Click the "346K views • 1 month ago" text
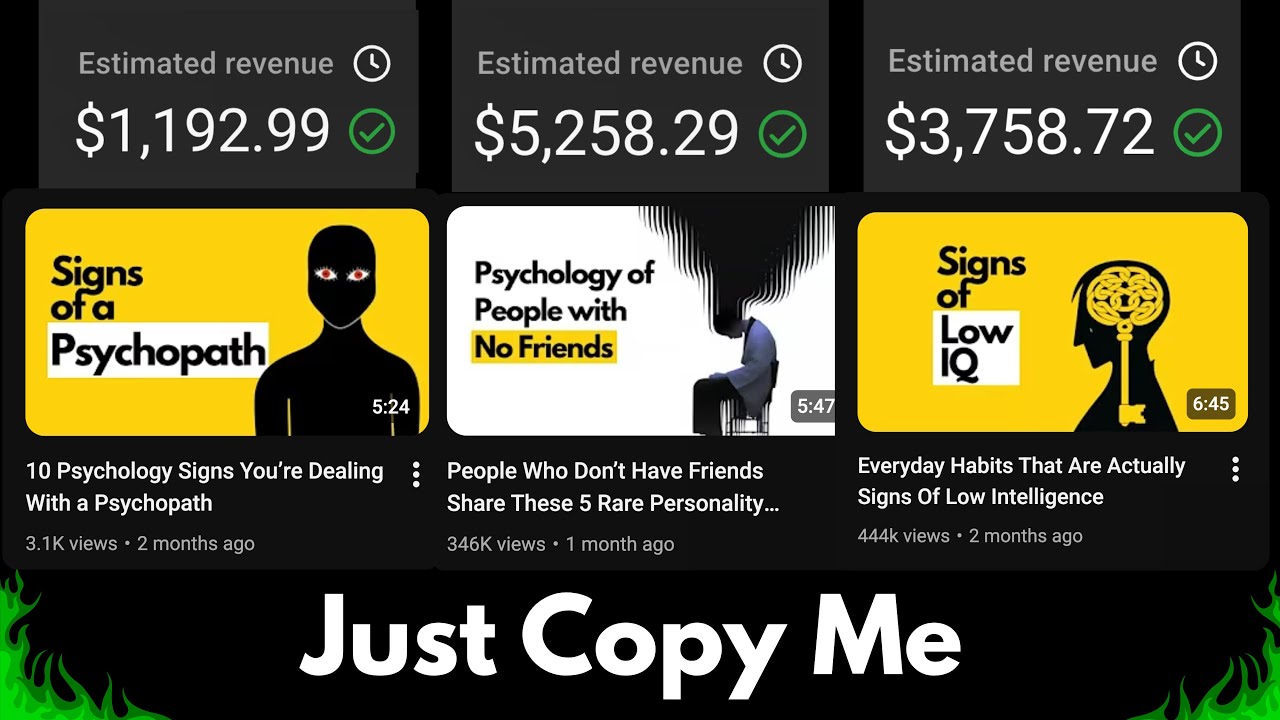This screenshot has width=1280, height=720. pos(560,545)
